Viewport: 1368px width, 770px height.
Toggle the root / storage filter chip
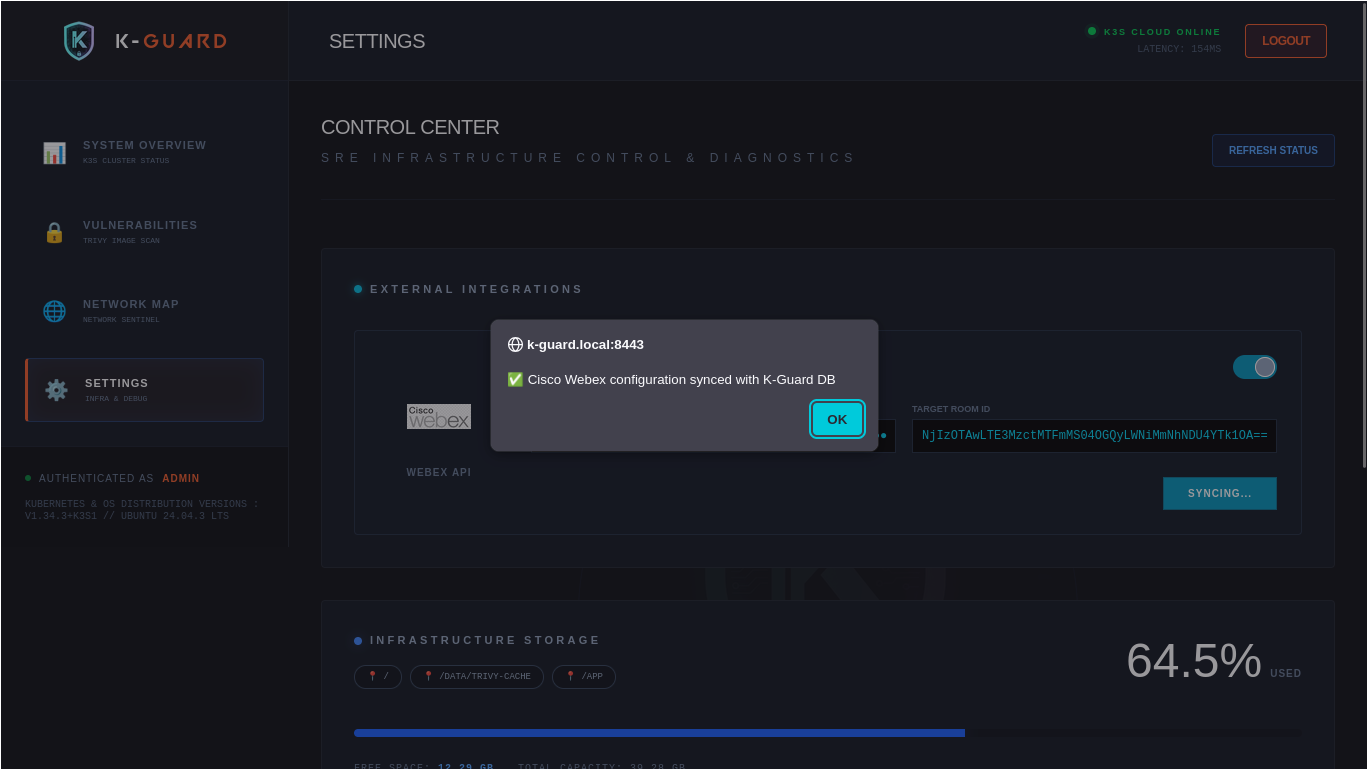[x=378, y=676]
